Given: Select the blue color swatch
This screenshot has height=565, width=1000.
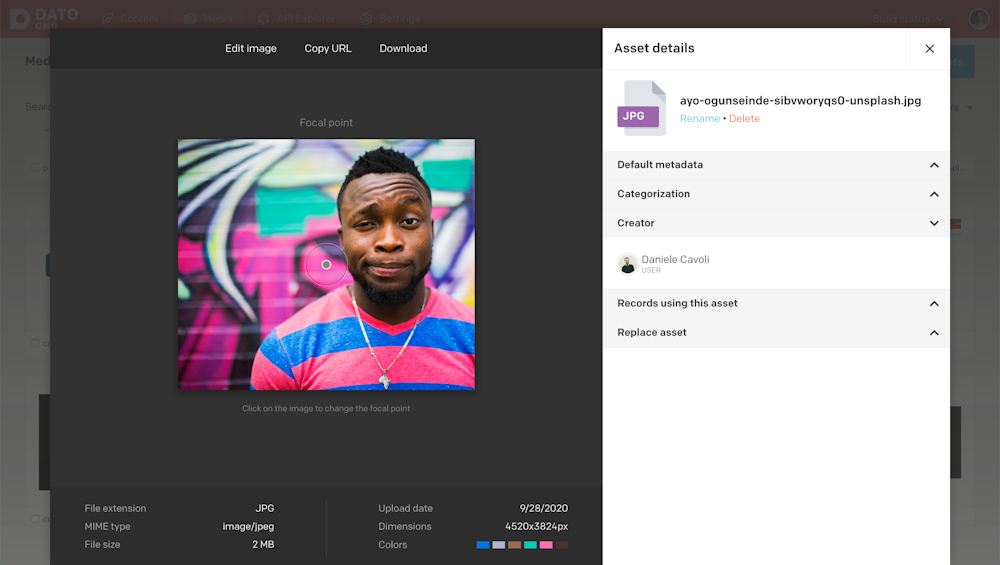Looking at the screenshot, I should click(483, 545).
